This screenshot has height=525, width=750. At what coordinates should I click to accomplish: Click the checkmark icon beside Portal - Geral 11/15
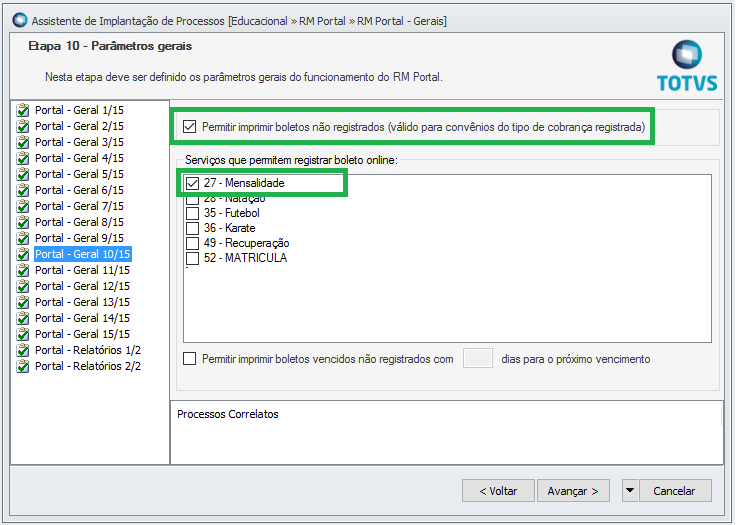click(x=22, y=271)
